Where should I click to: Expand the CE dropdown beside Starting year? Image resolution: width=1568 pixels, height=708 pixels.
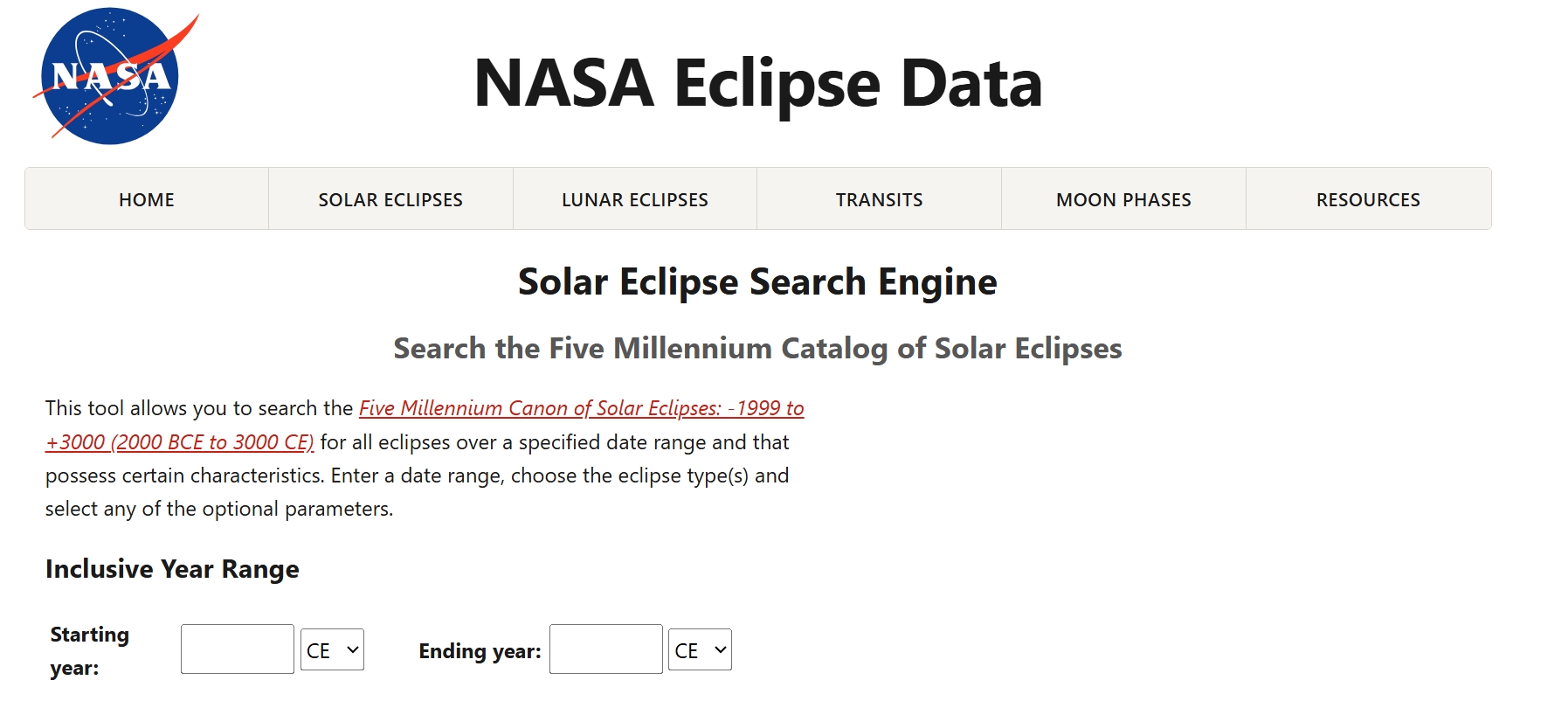pos(332,650)
